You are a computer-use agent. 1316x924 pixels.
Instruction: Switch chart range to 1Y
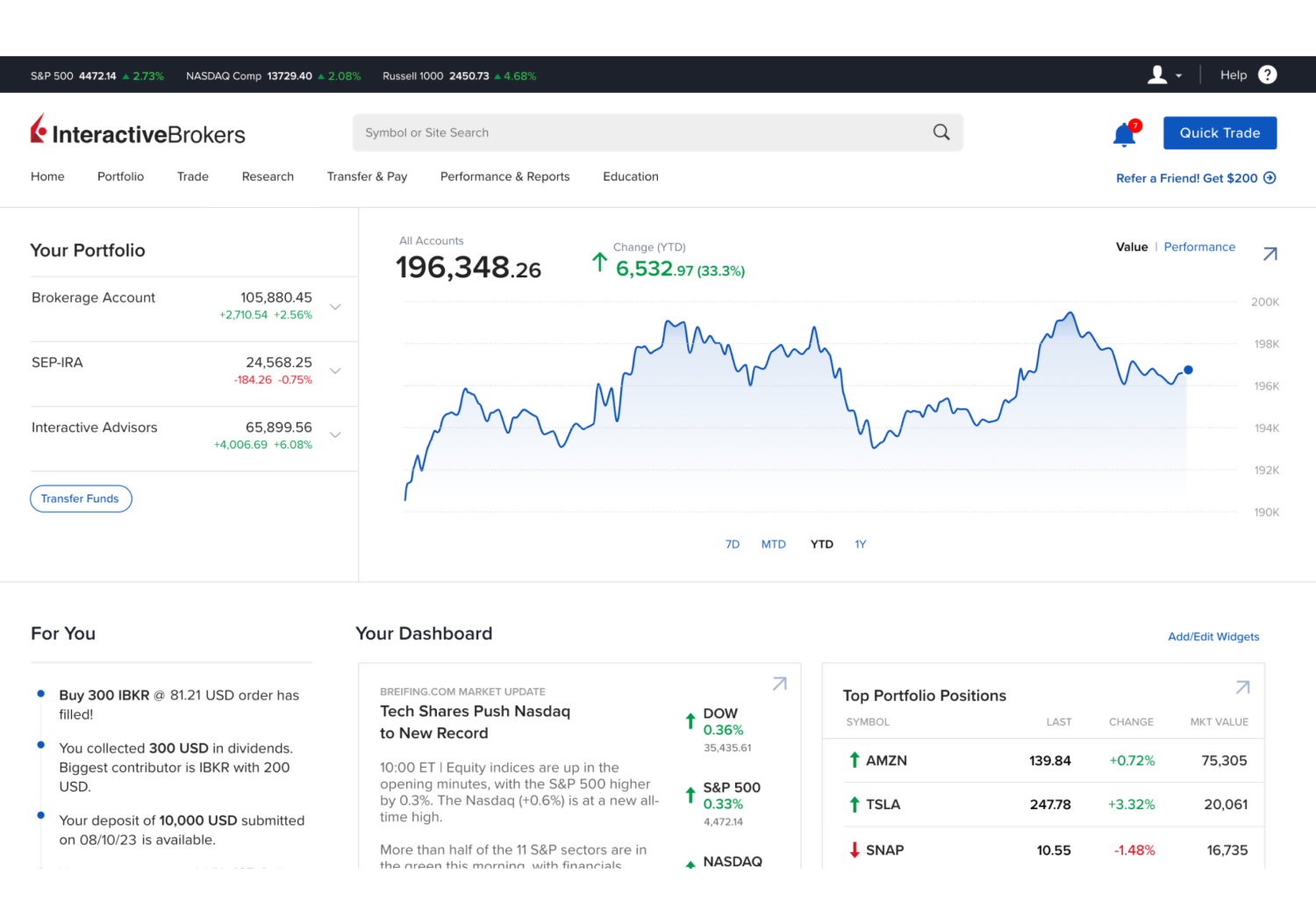click(860, 544)
